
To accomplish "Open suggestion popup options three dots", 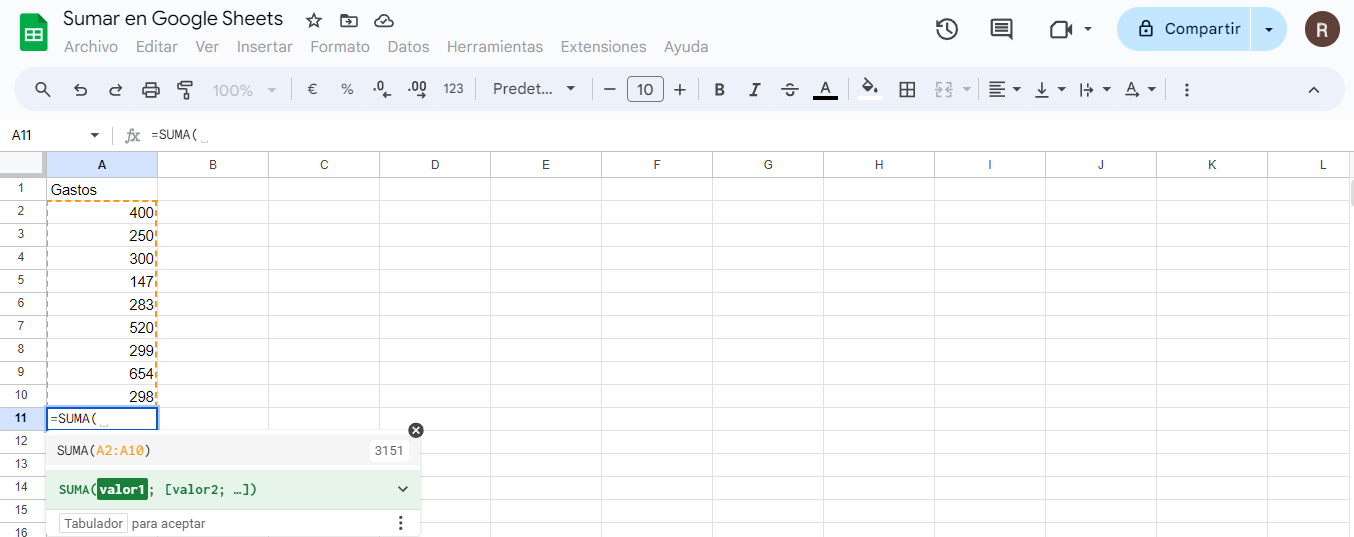I will coord(400,523).
